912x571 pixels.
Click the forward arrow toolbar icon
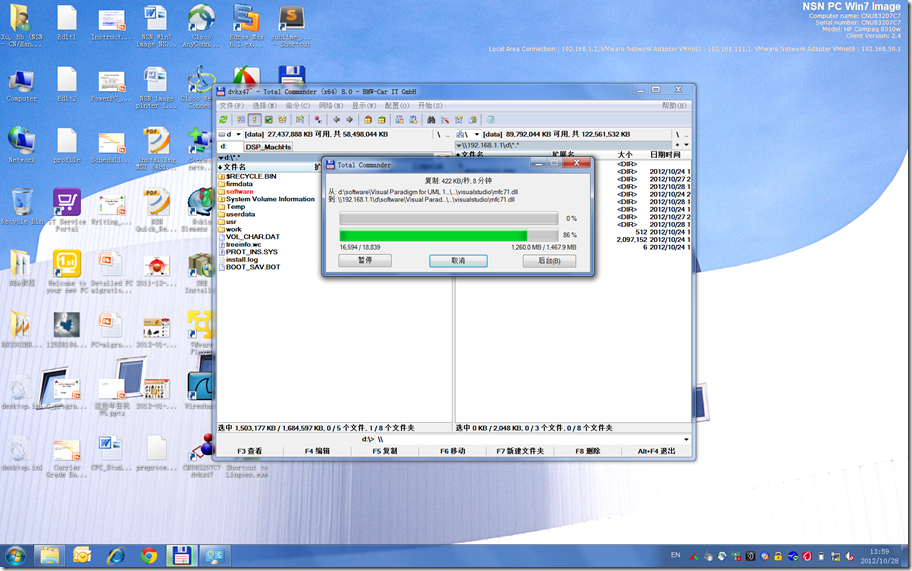coord(349,120)
